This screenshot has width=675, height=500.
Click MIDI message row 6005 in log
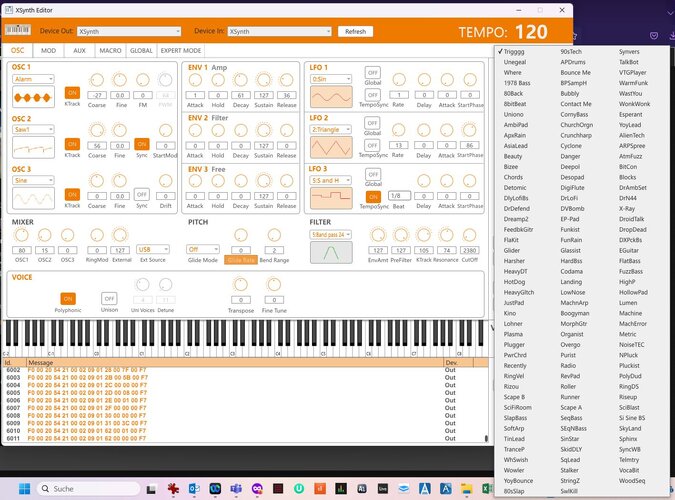[x=245, y=393]
